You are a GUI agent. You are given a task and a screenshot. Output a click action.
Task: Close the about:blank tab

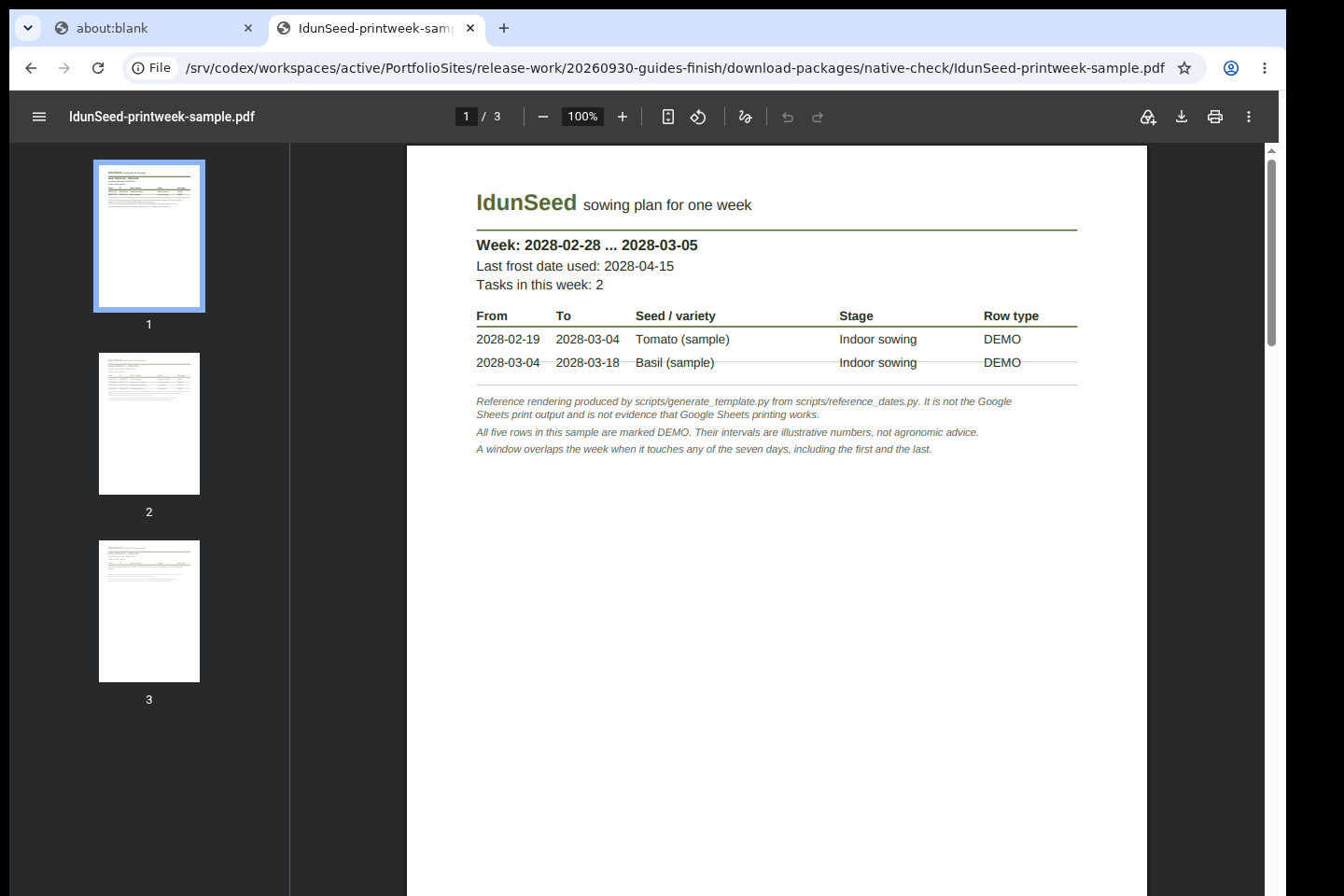pos(248,28)
